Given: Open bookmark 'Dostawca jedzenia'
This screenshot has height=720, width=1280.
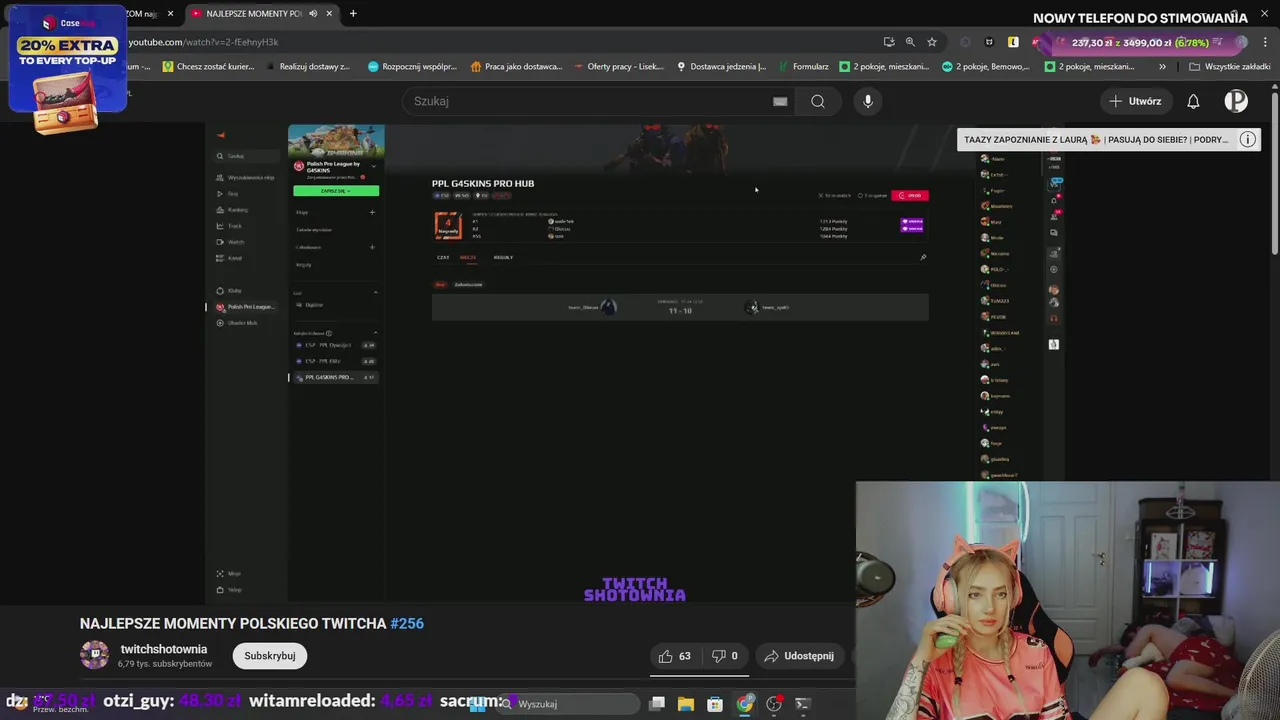Looking at the screenshot, I should (721, 67).
